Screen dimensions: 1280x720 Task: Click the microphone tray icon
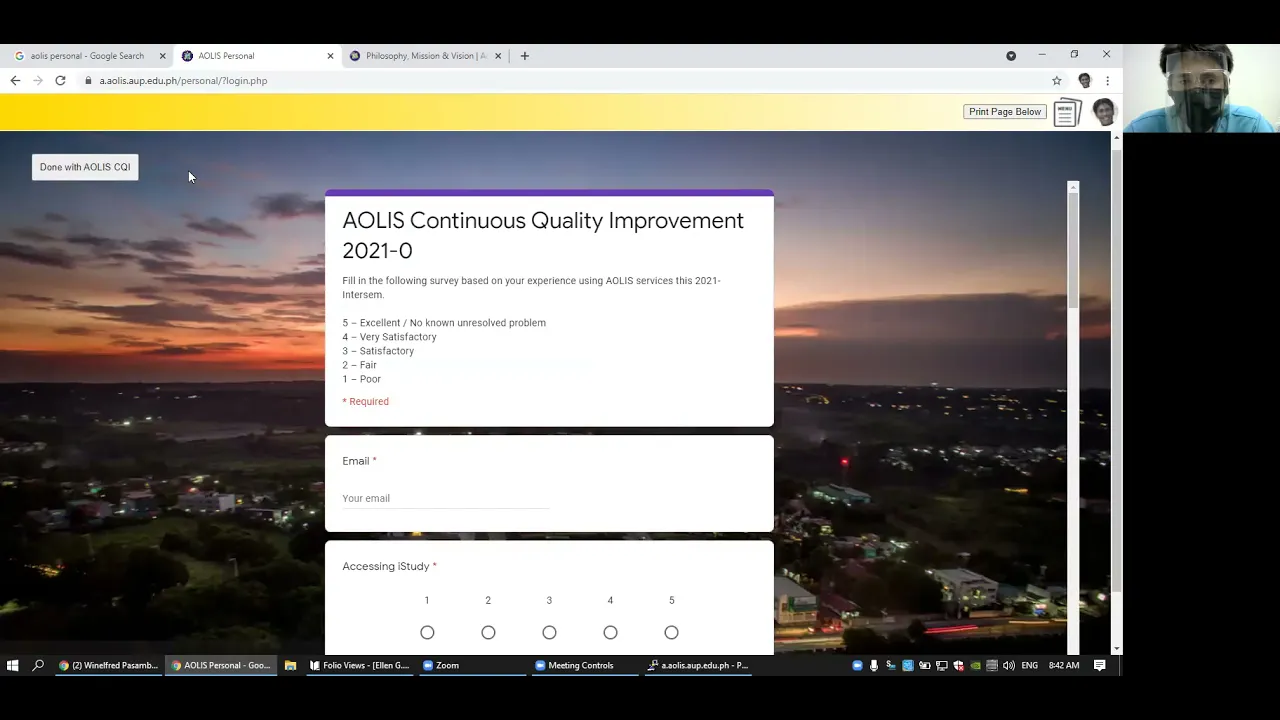point(874,665)
